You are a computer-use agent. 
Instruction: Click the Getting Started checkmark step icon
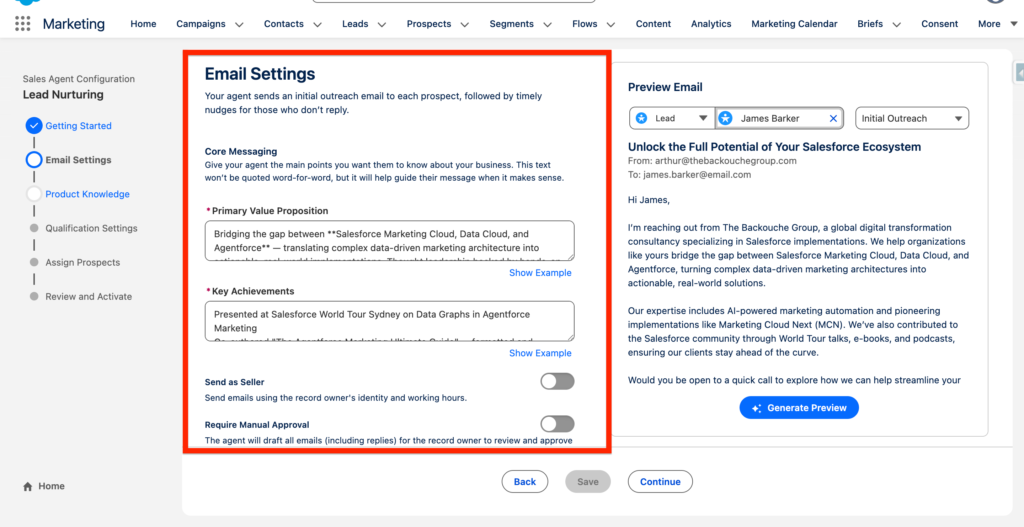click(34, 126)
